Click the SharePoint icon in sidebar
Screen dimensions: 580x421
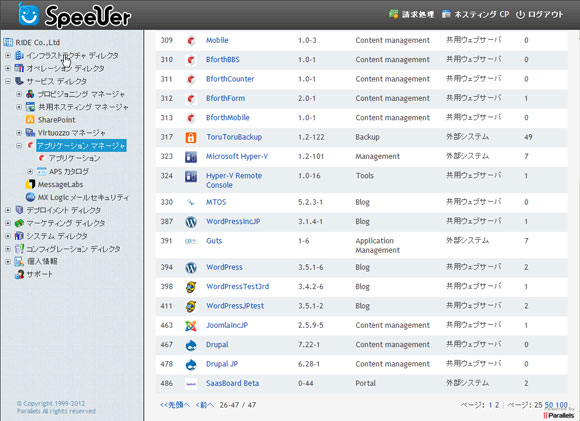[30, 119]
